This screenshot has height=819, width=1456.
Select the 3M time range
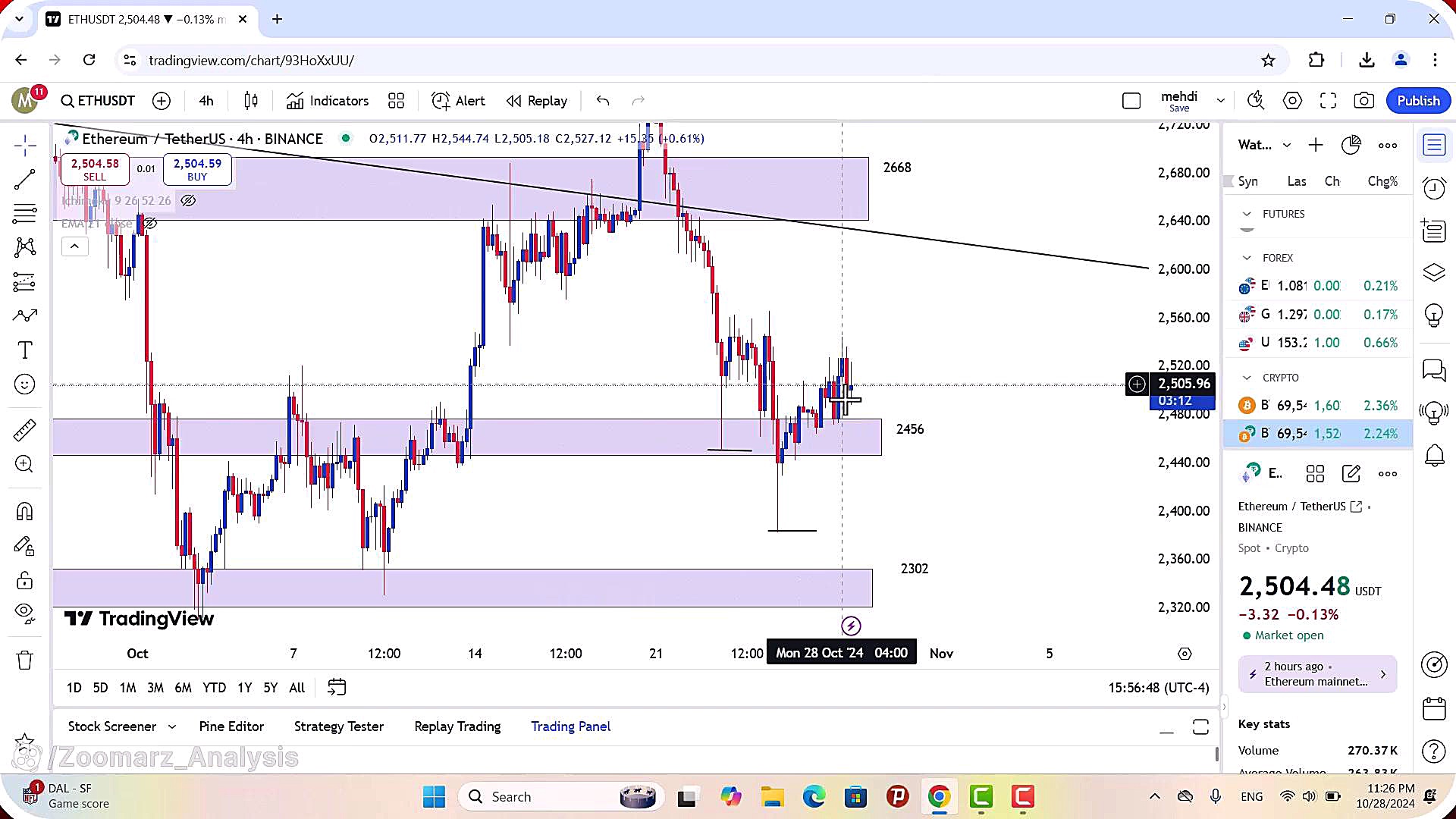pyautogui.click(x=155, y=688)
